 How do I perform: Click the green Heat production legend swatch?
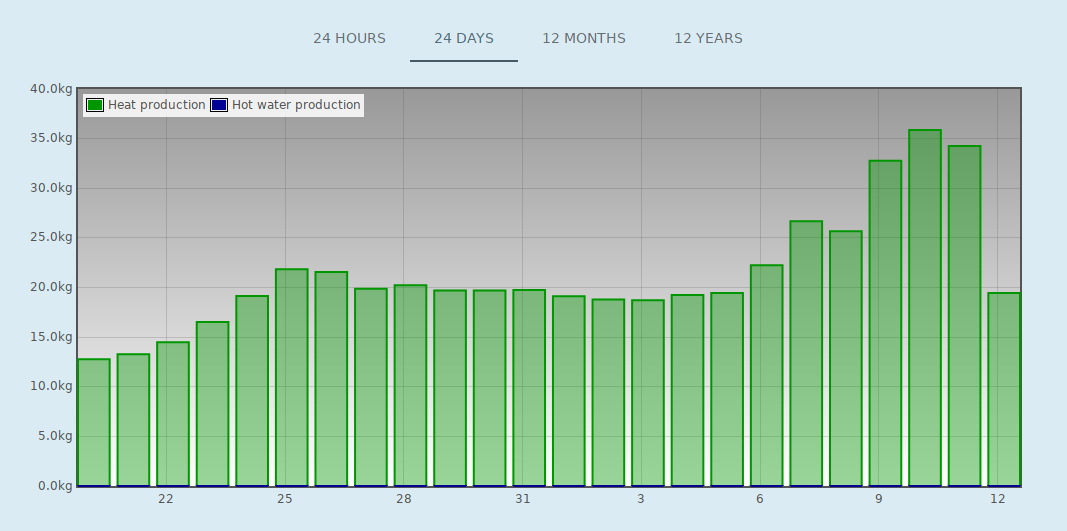[x=95, y=105]
